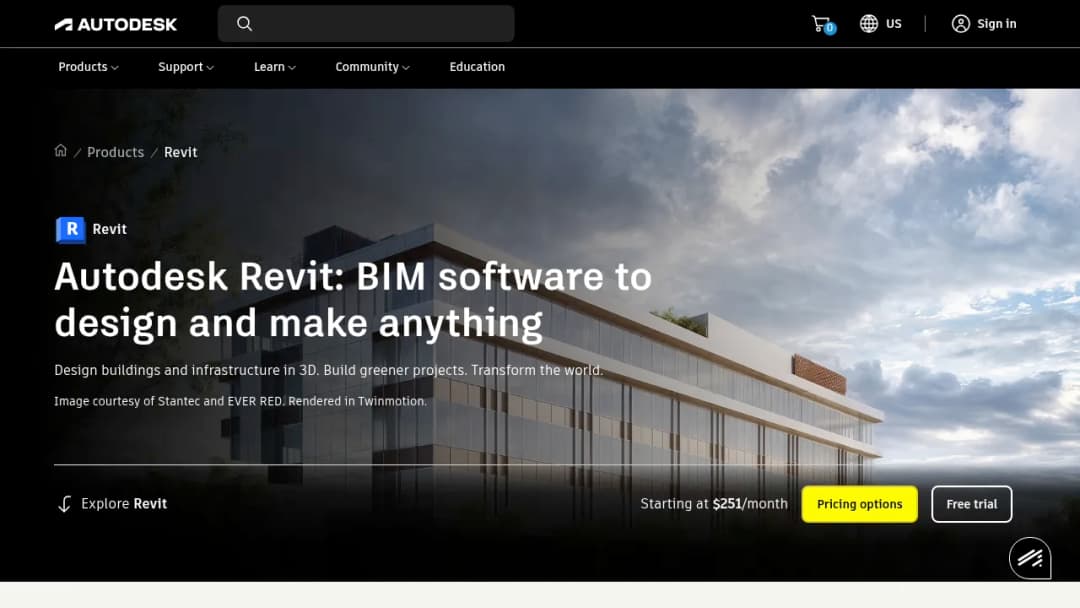
Task: Expand the Products menu
Action: click(x=88, y=67)
